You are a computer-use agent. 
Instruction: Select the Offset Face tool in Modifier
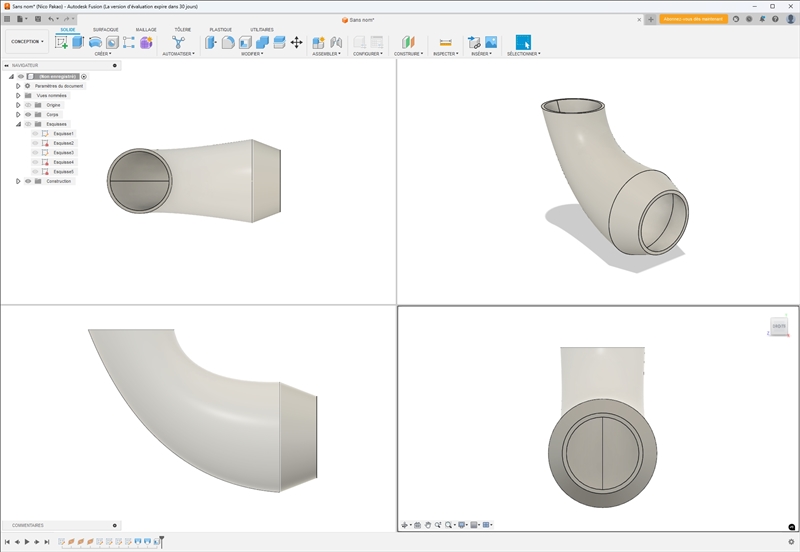279,42
